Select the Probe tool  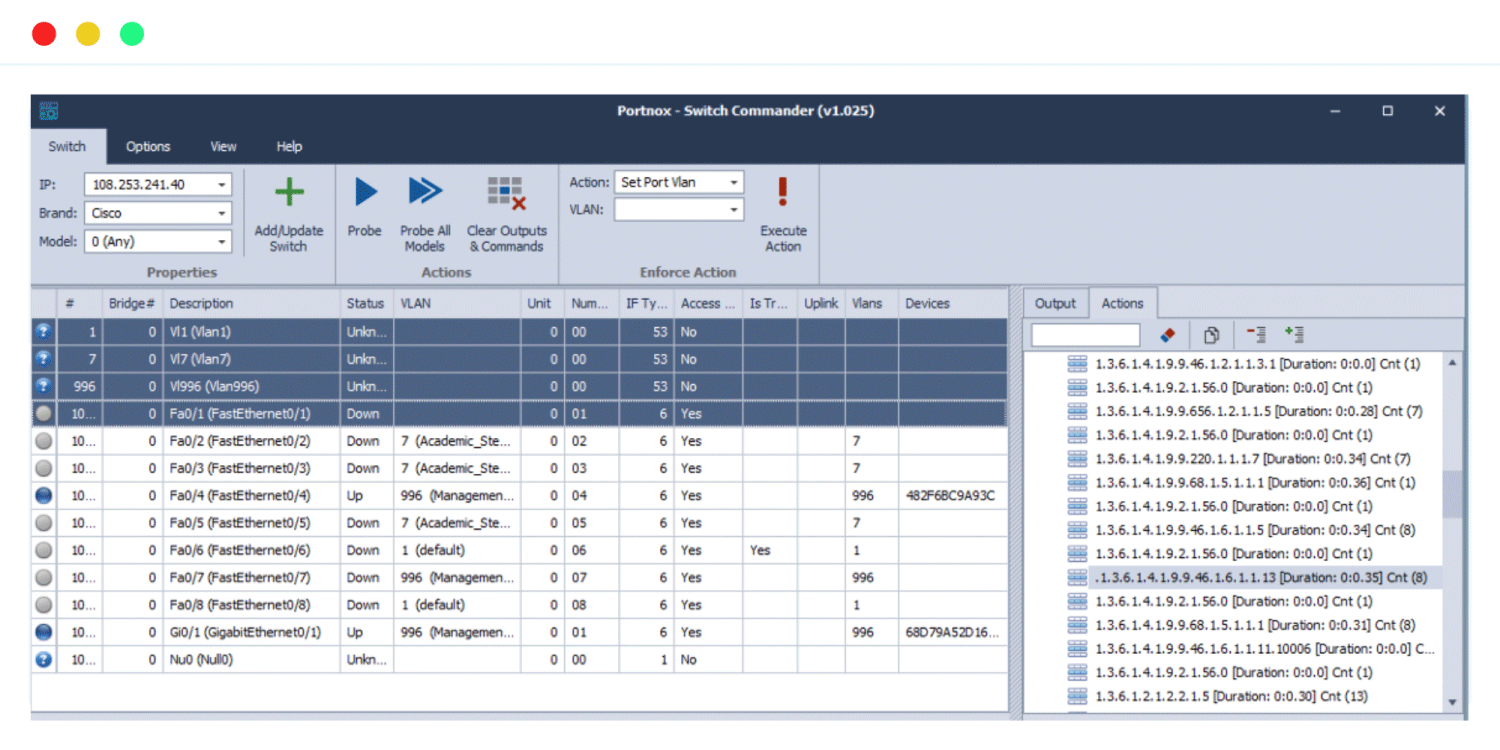tap(364, 192)
